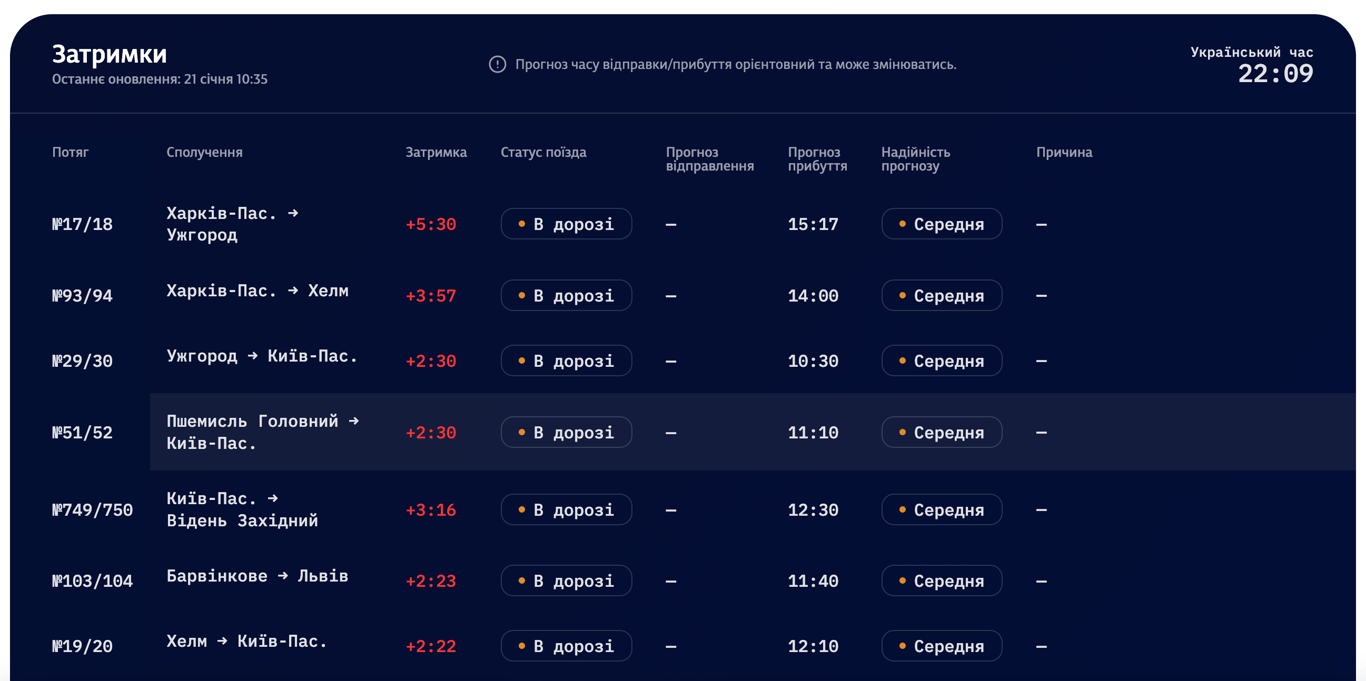Click the arrow in Барвінкове → Львів route
Image resolution: width=1366 pixels, height=681 pixels.
[283, 576]
